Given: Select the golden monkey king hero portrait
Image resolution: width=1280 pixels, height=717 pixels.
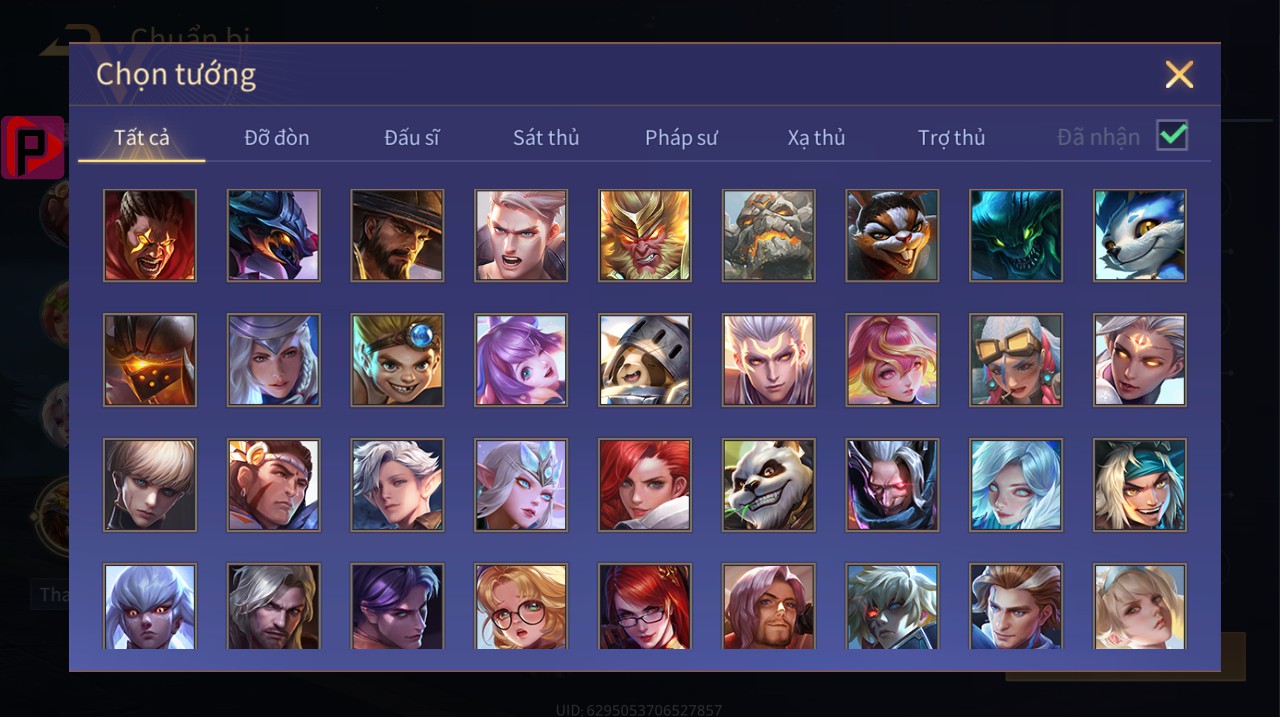Looking at the screenshot, I should [645, 235].
